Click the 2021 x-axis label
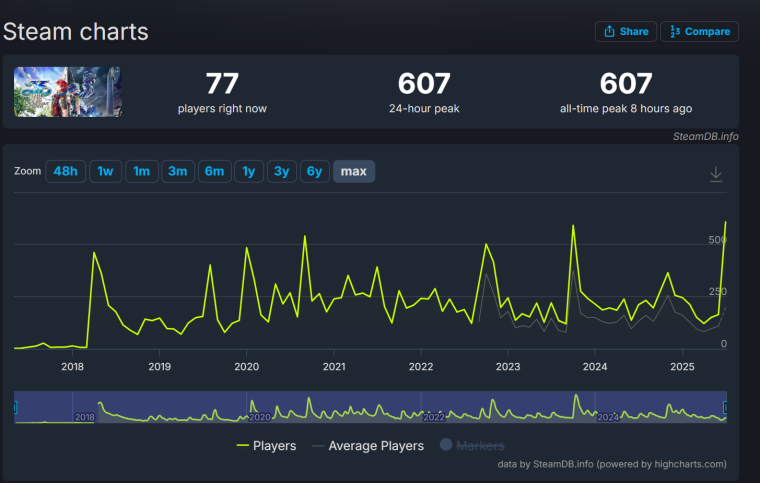 pos(334,367)
